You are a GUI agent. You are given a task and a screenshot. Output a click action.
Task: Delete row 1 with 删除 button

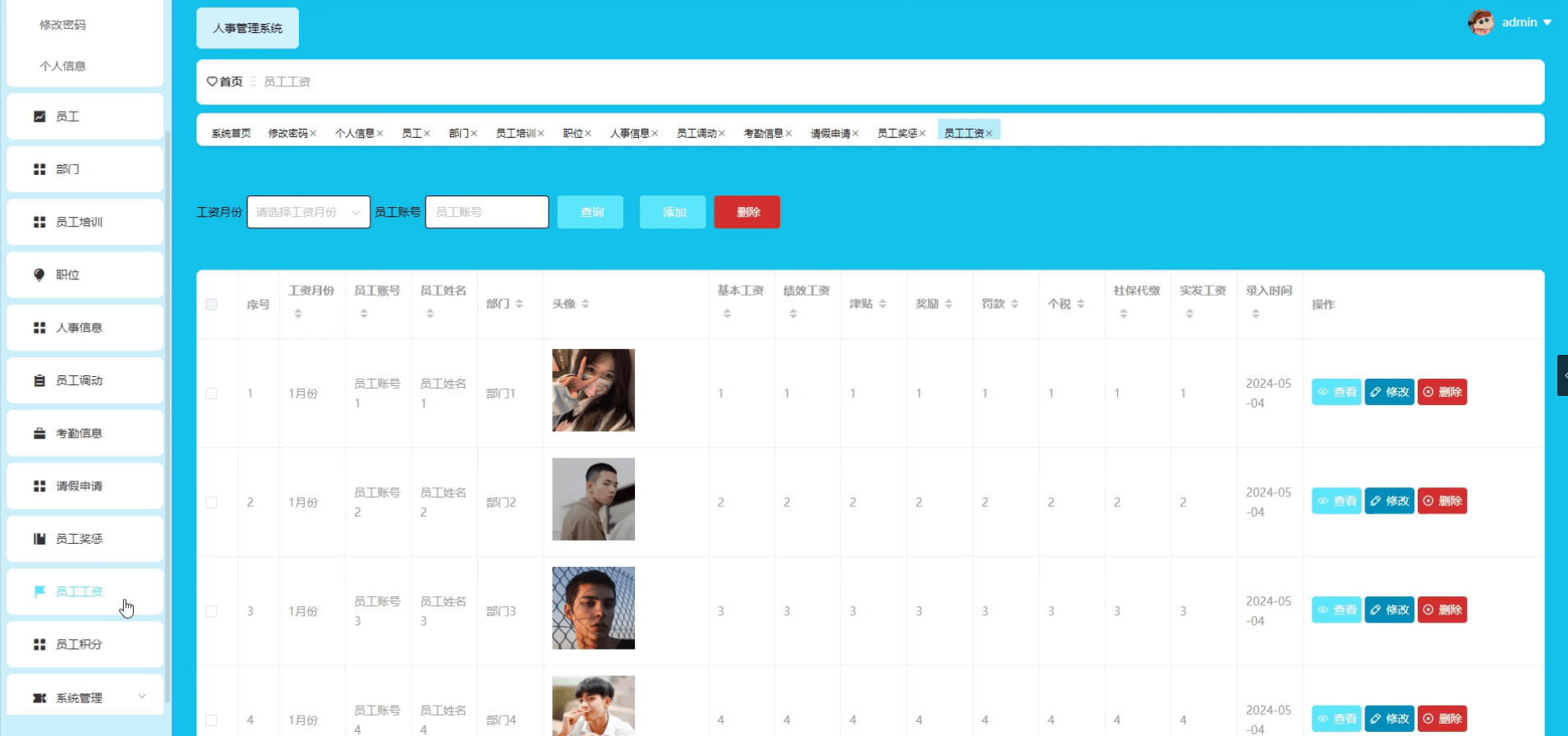[1442, 392]
